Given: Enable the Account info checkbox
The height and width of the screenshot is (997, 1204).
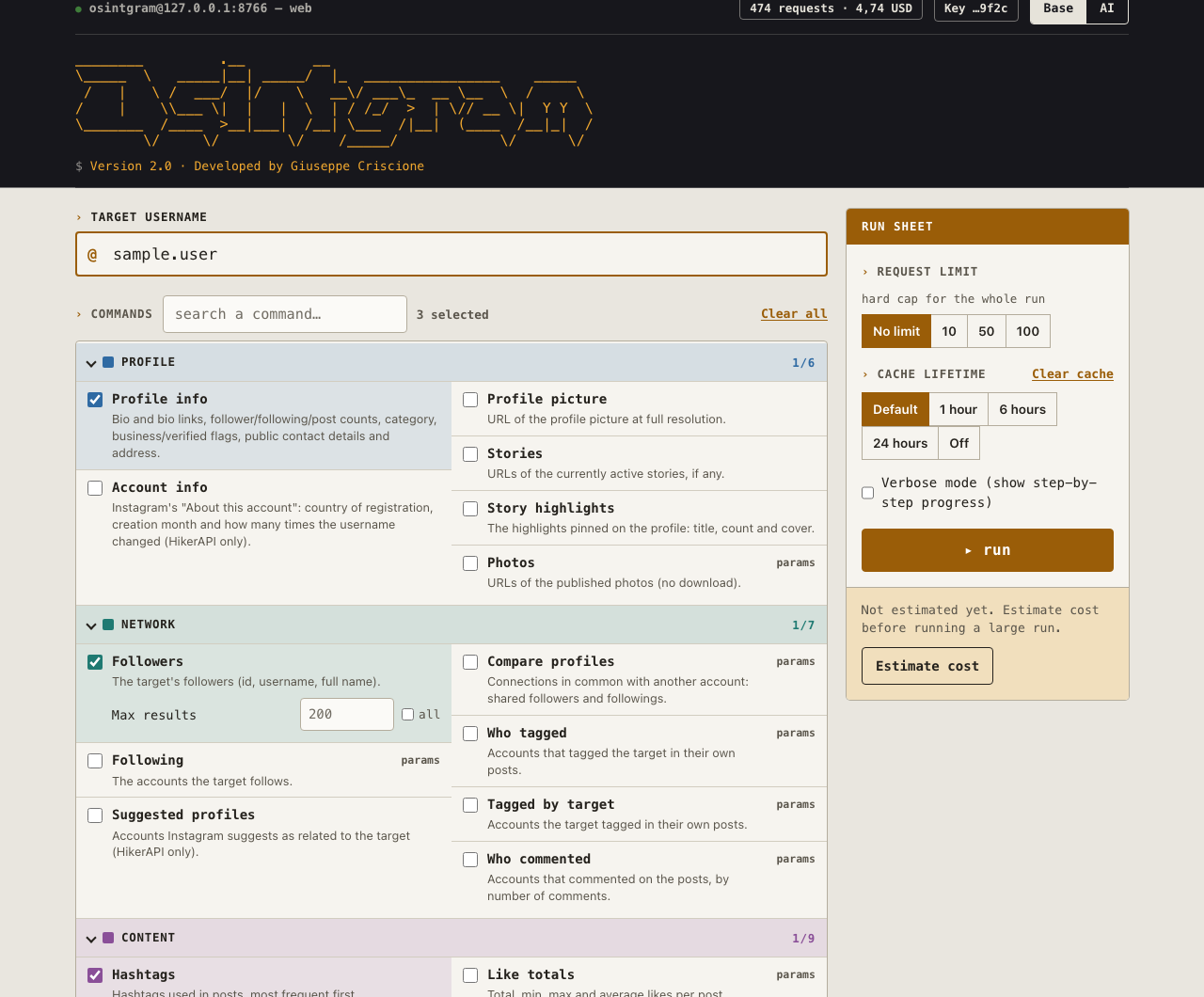Looking at the screenshot, I should (95, 488).
